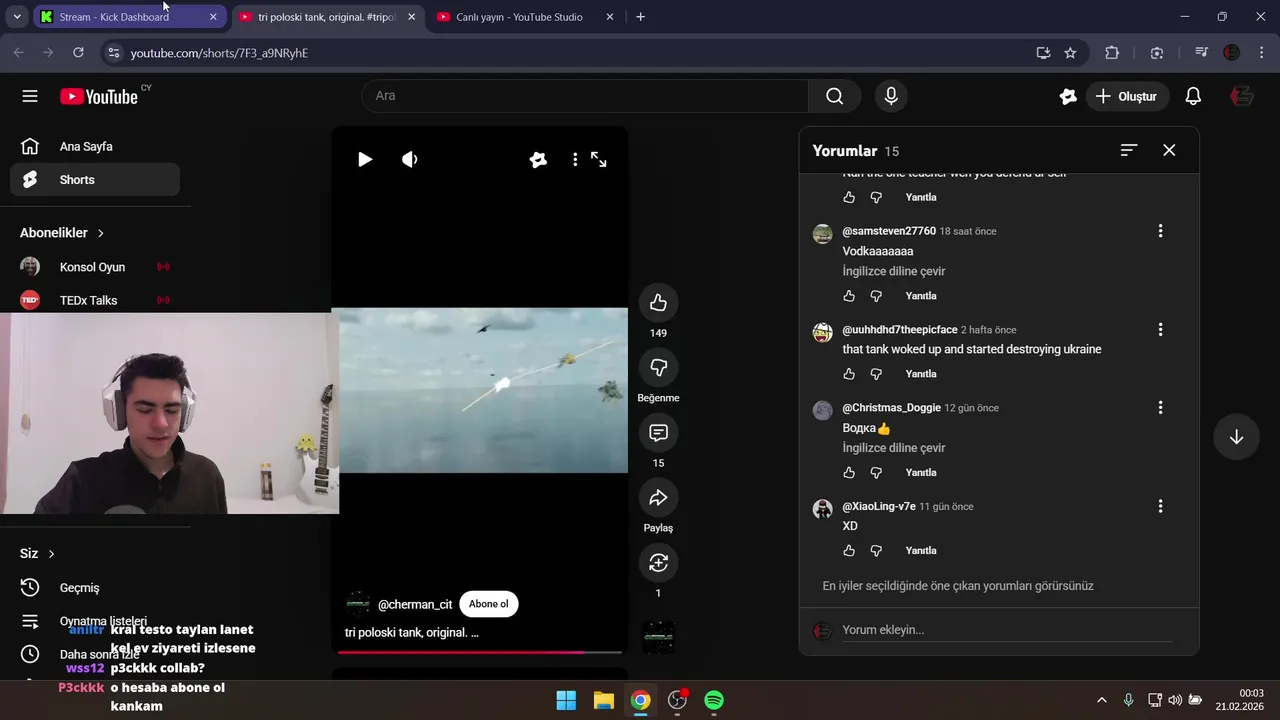Open Oluştur create button
This screenshot has height=720, width=1280.
[x=1127, y=96]
